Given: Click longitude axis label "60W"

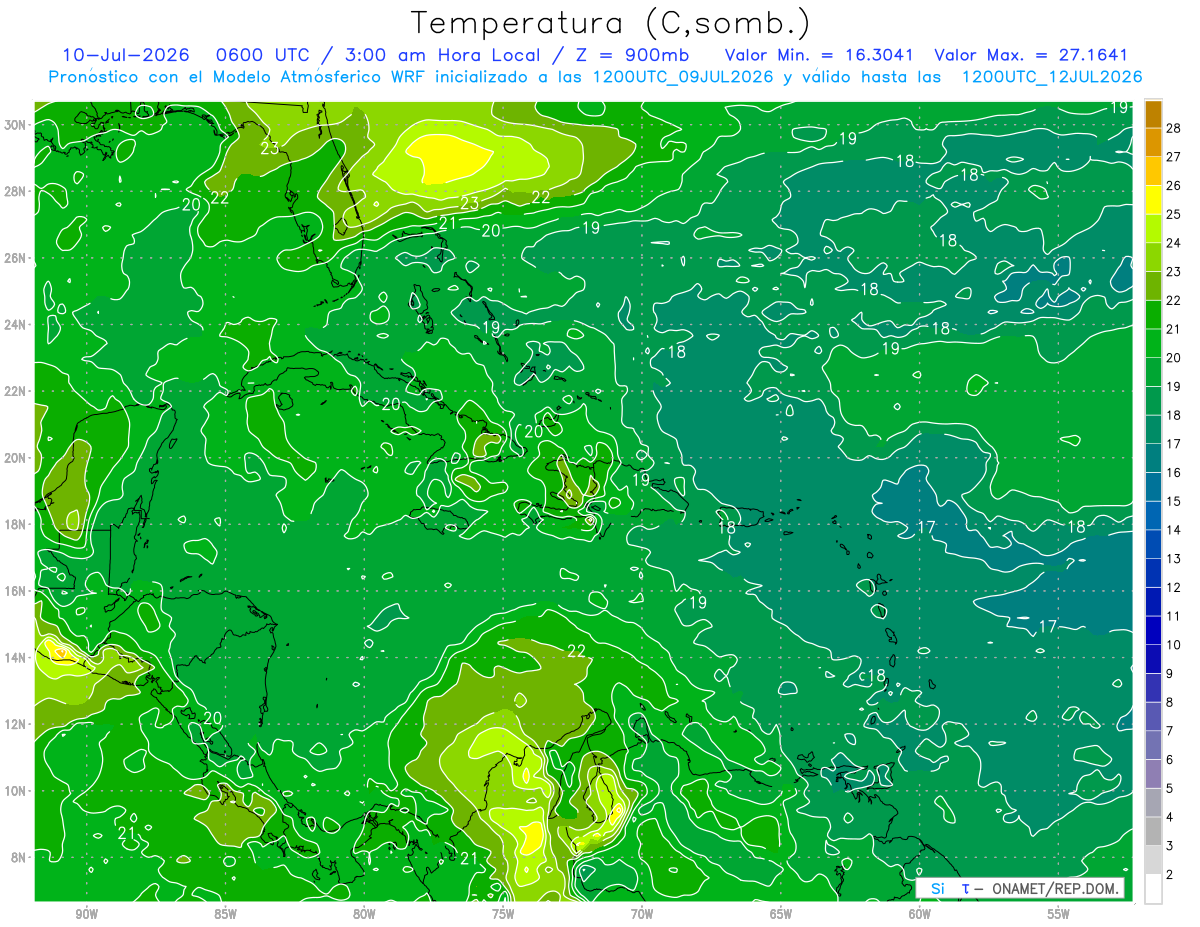Looking at the screenshot, I should click(x=920, y=914).
